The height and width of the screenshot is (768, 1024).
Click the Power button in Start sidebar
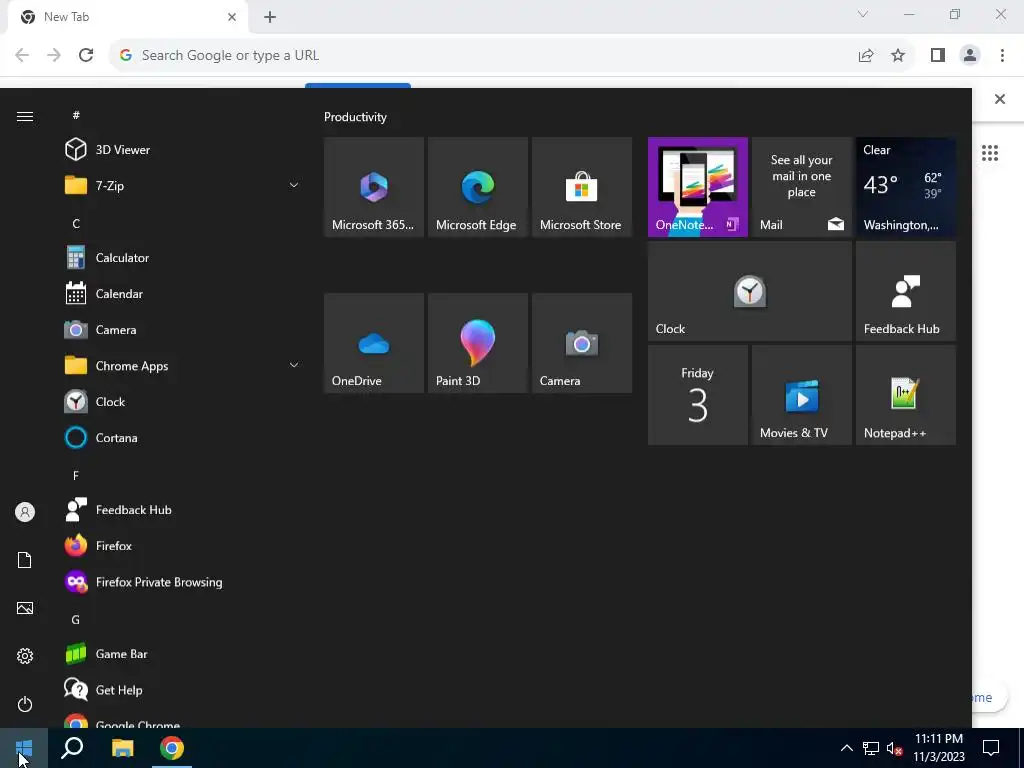[25, 704]
